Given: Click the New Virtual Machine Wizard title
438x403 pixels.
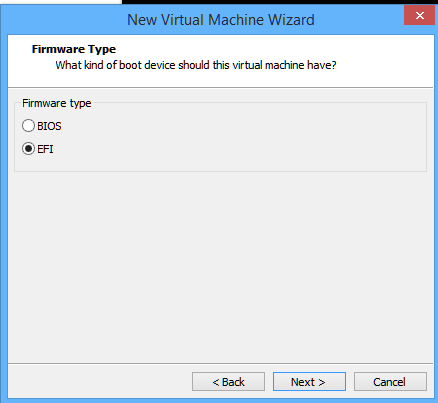Looking at the screenshot, I should click(221, 20).
